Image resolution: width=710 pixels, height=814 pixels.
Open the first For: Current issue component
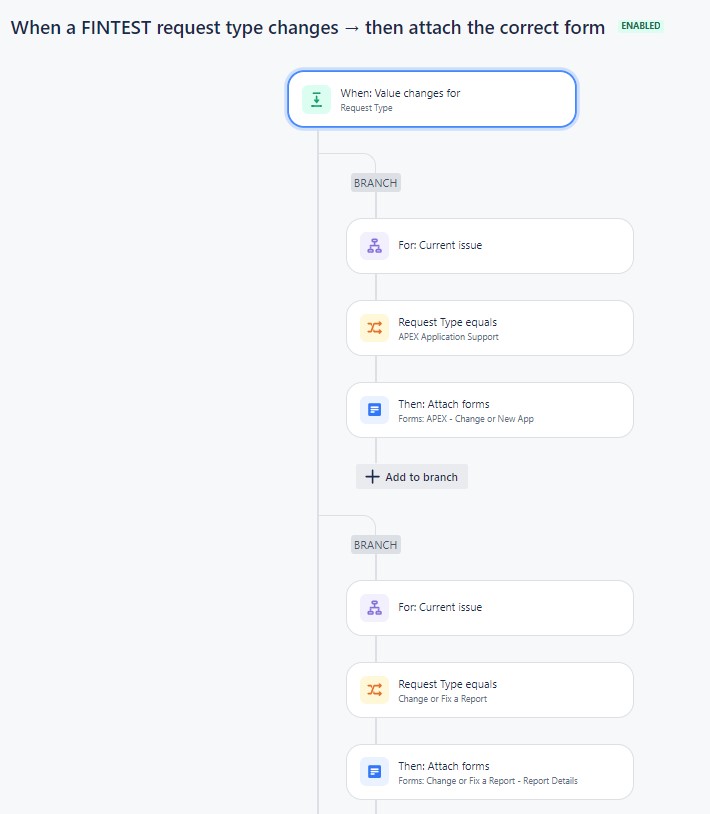click(x=489, y=245)
